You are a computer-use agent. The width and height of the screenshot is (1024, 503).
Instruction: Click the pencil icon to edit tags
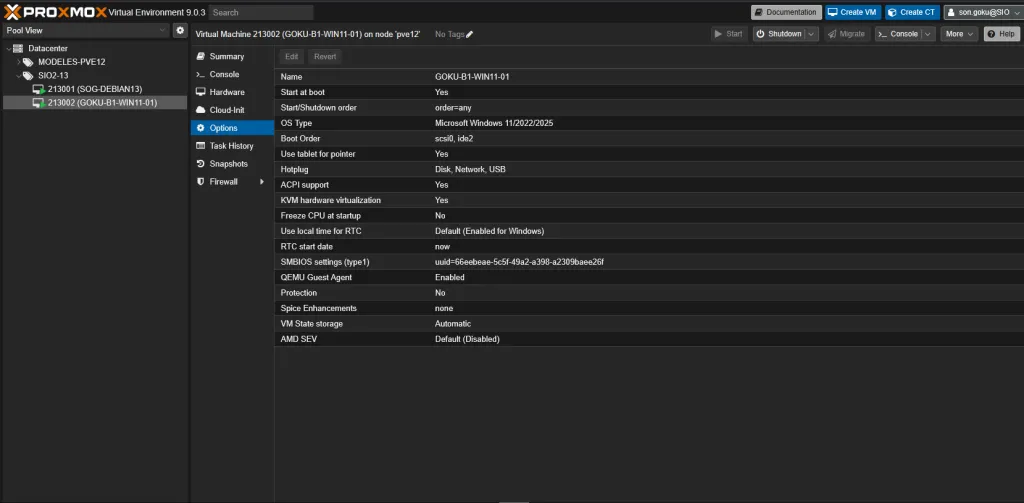[470, 34]
